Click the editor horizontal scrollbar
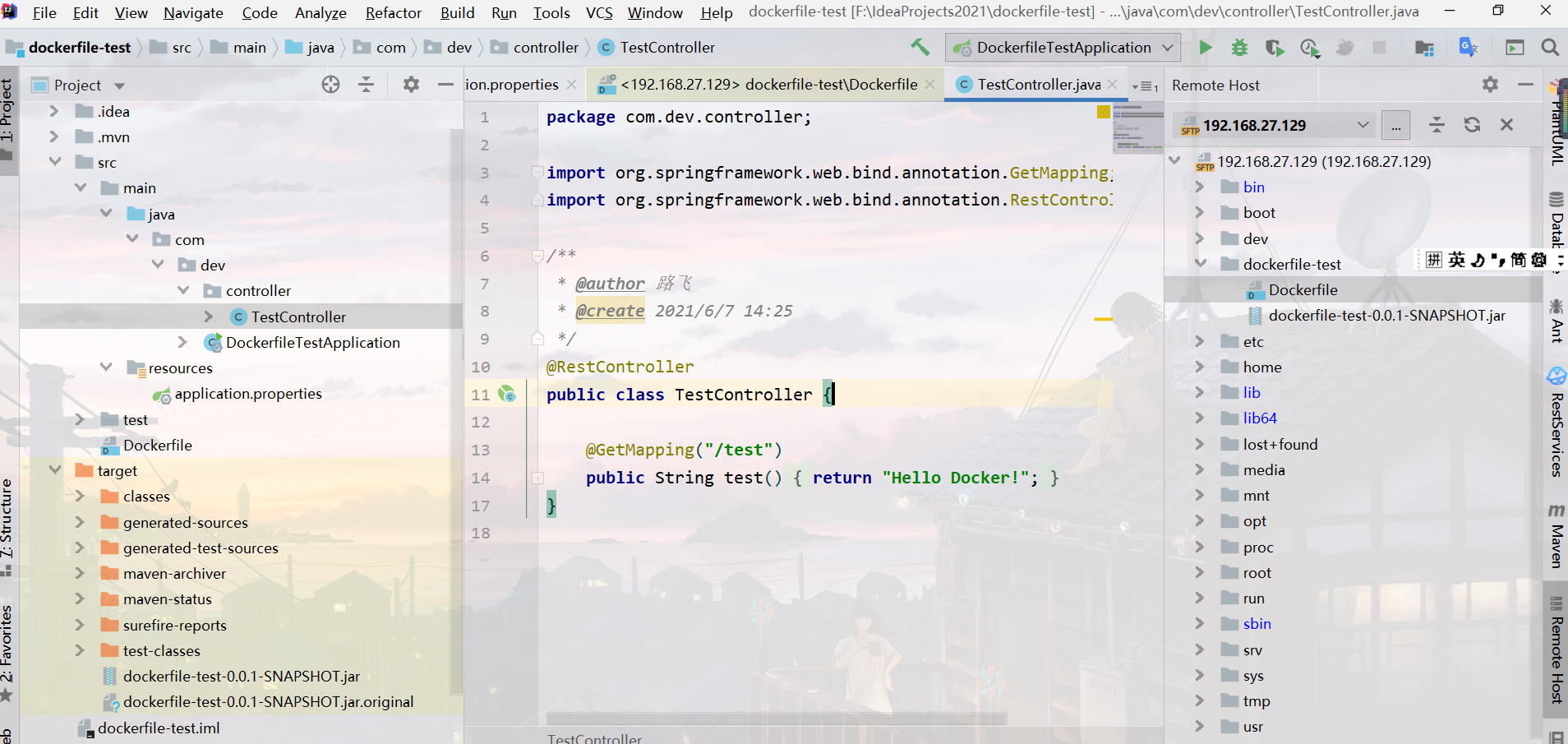The height and width of the screenshot is (744, 1568). pos(776,719)
